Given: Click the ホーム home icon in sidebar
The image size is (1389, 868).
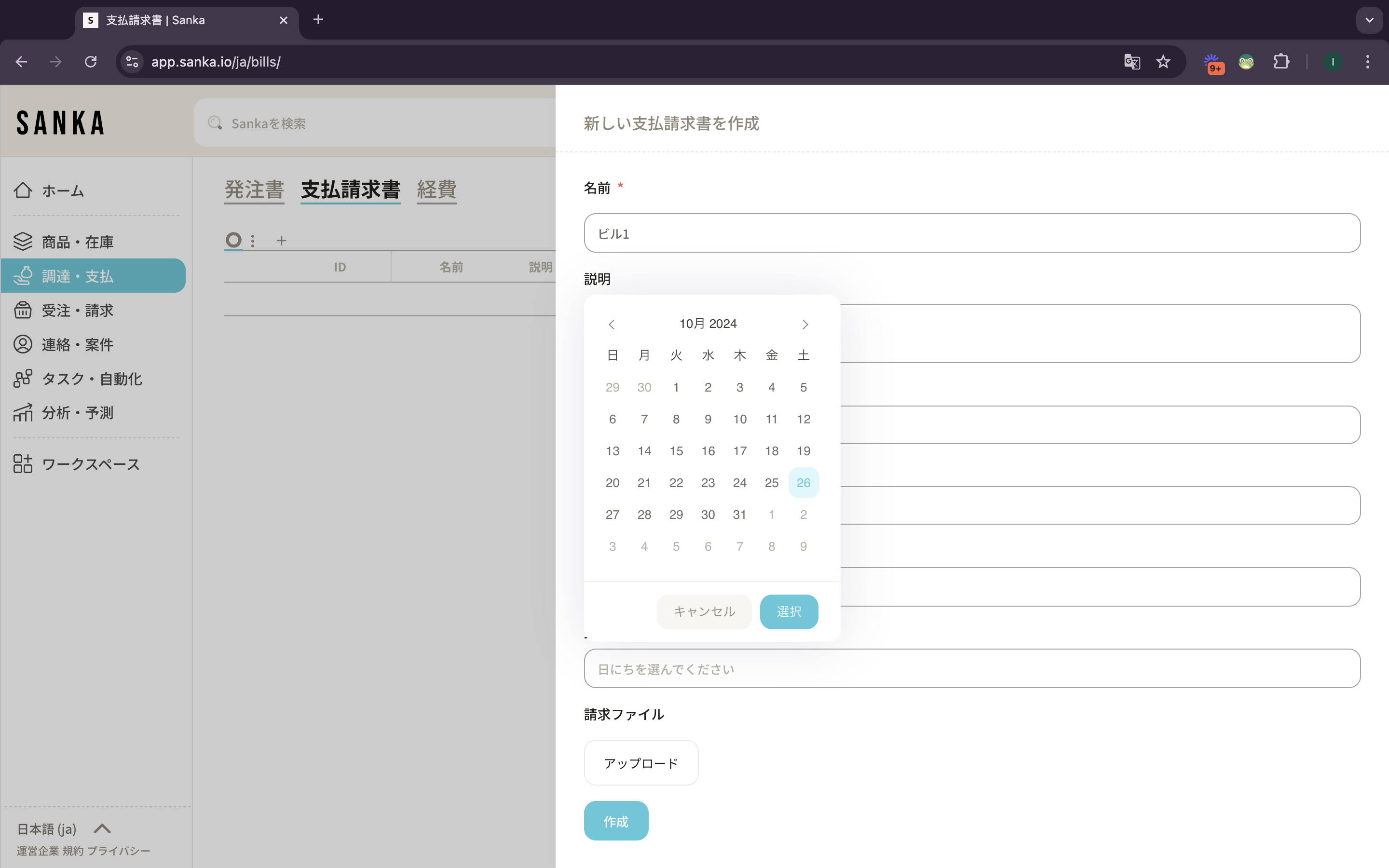Looking at the screenshot, I should pyautogui.click(x=23, y=190).
